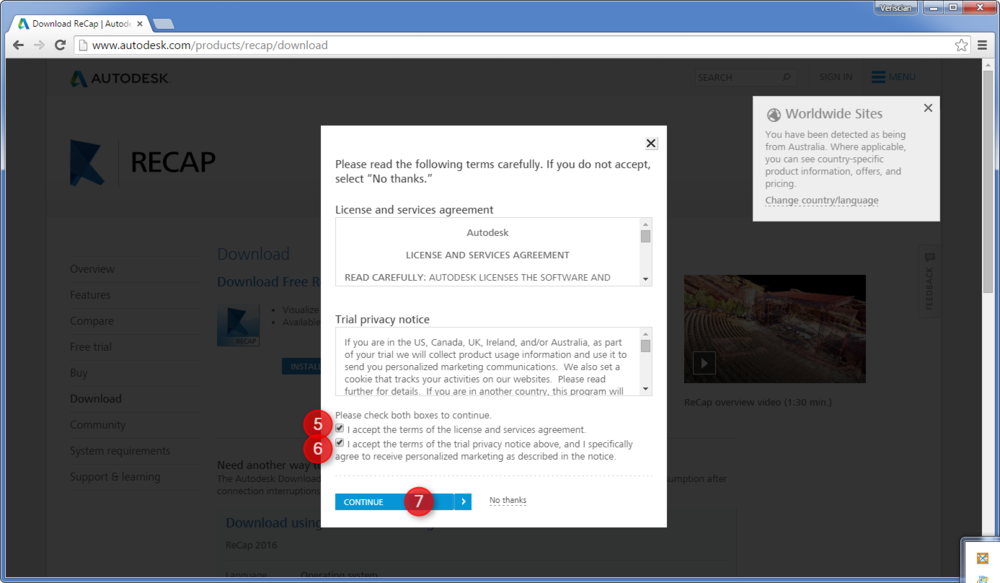The image size is (1000, 583).
Task: Click the page icon in address bar
Action: (83, 45)
